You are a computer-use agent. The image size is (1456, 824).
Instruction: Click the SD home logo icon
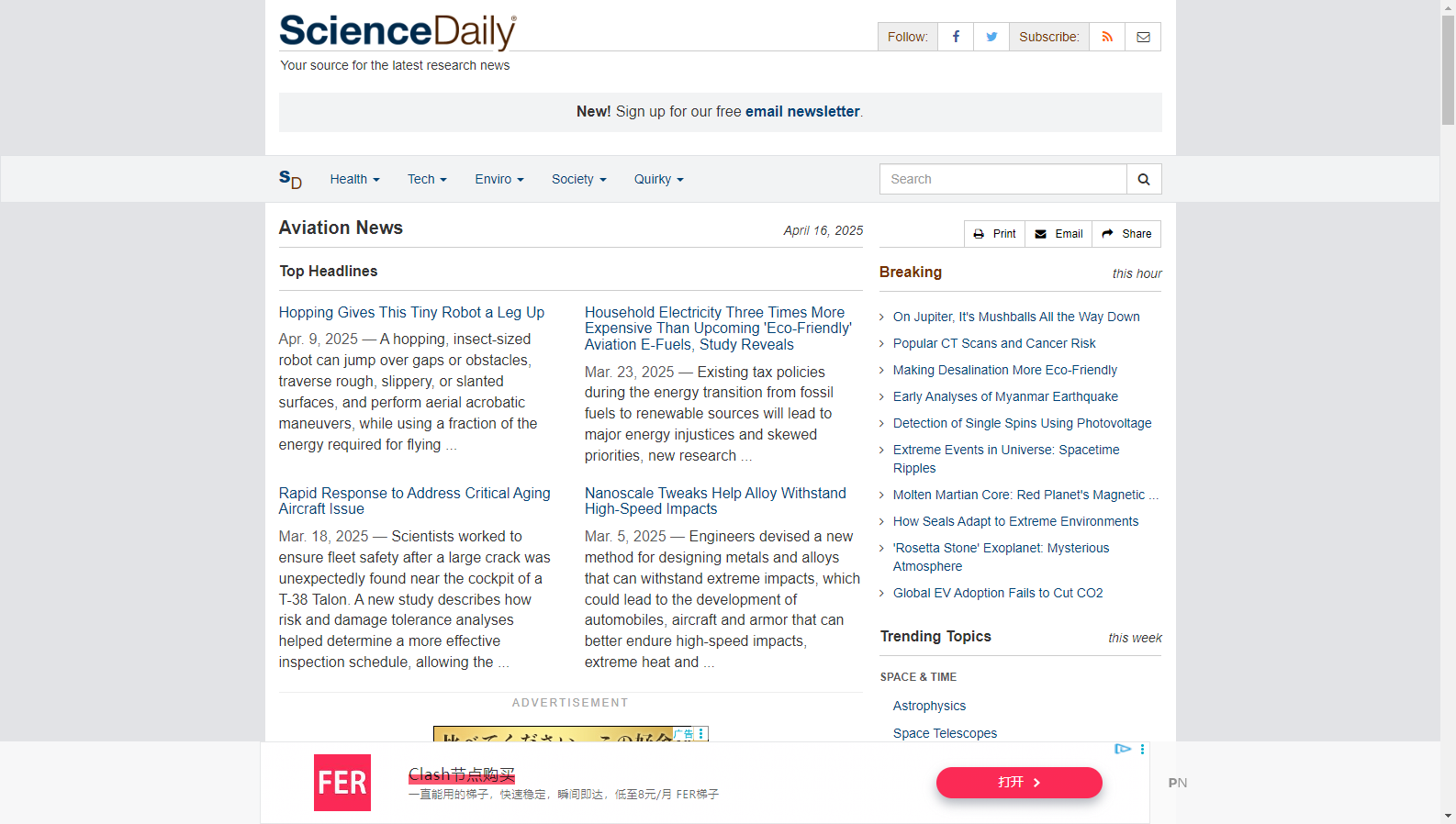290,179
